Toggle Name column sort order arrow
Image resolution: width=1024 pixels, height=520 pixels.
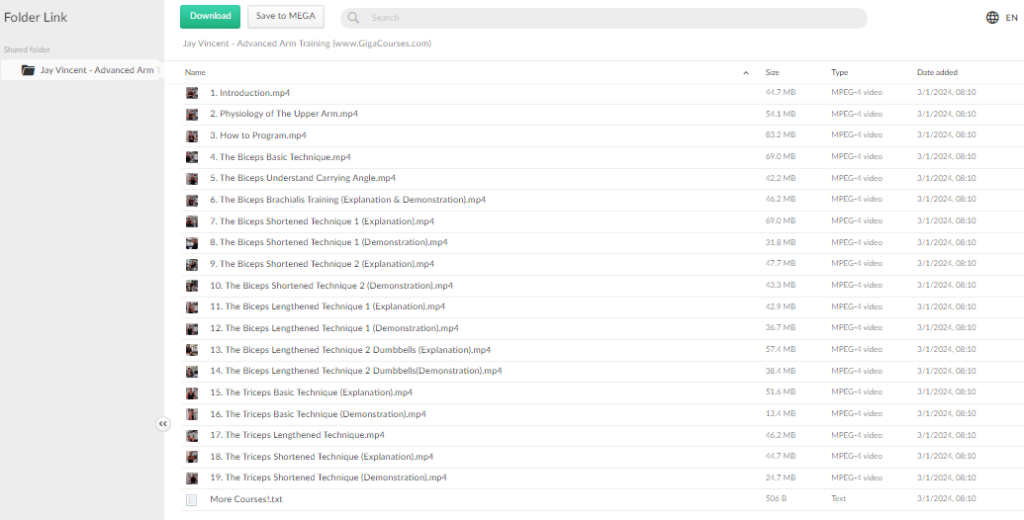[746, 73]
